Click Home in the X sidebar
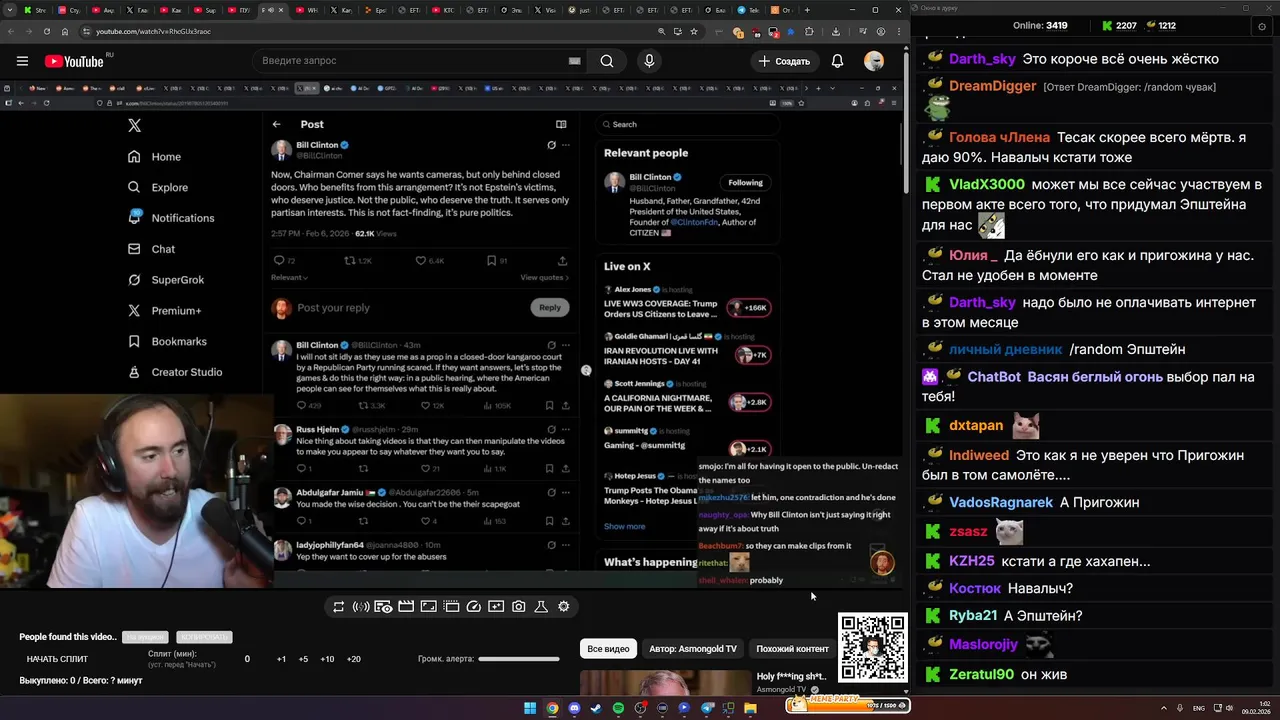 pyautogui.click(x=155, y=157)
